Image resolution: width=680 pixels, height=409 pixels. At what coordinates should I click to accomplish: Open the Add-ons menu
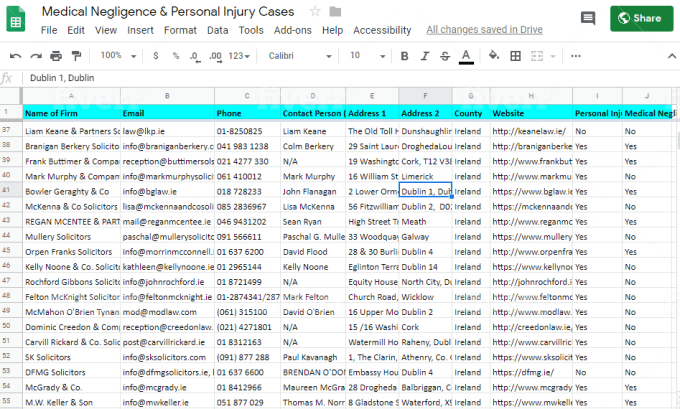[x=292, y=31]
